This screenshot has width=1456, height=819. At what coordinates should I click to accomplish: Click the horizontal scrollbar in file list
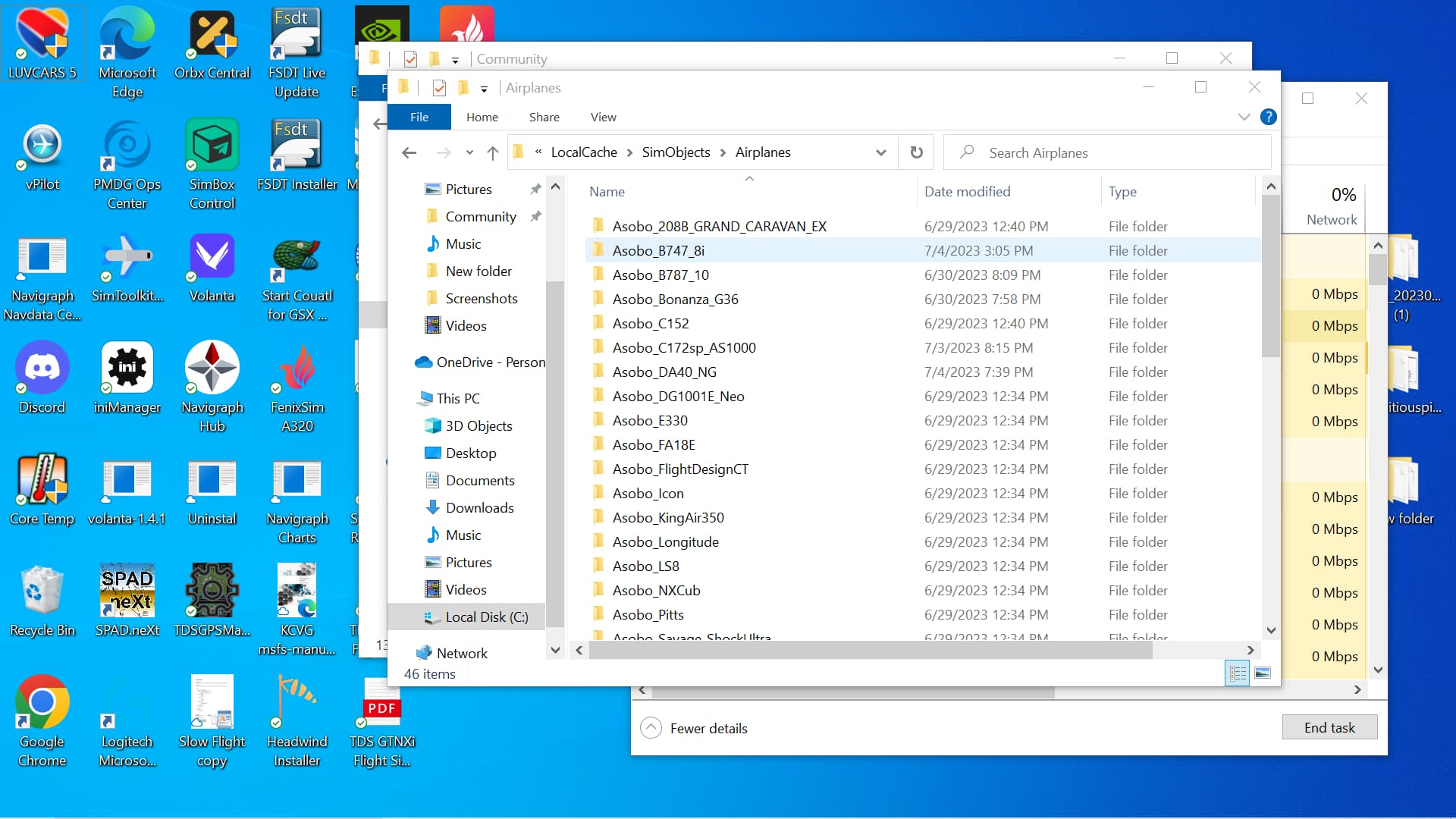(872, 650)
